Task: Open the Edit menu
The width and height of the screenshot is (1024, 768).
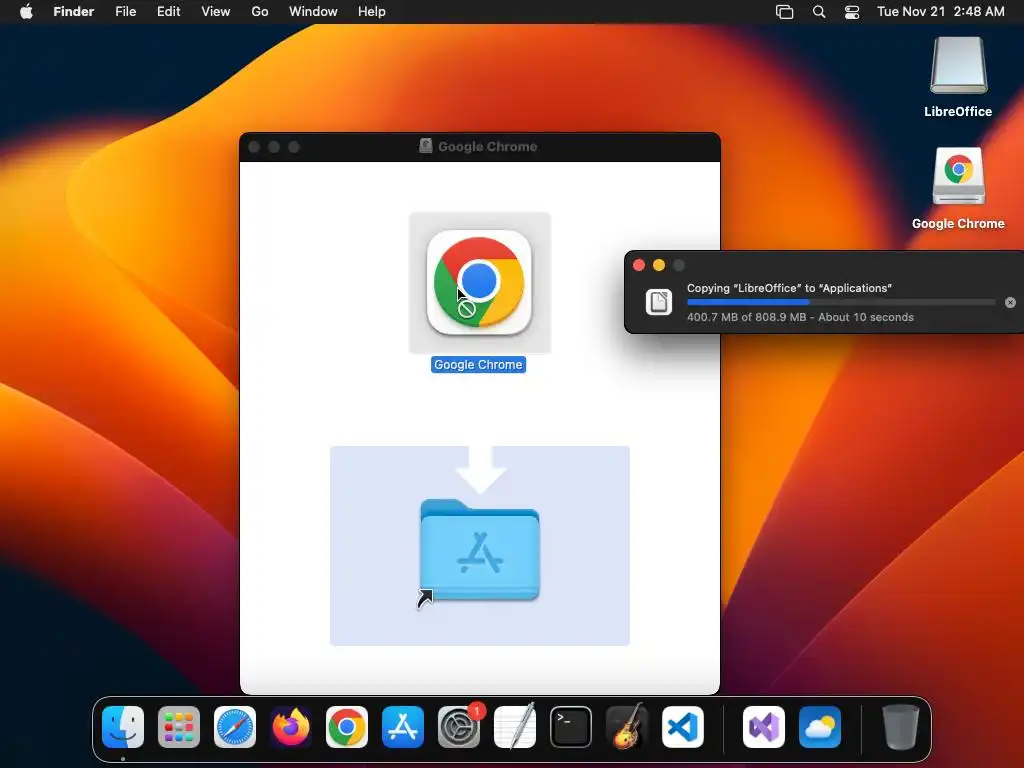Action: coord(168,12)
